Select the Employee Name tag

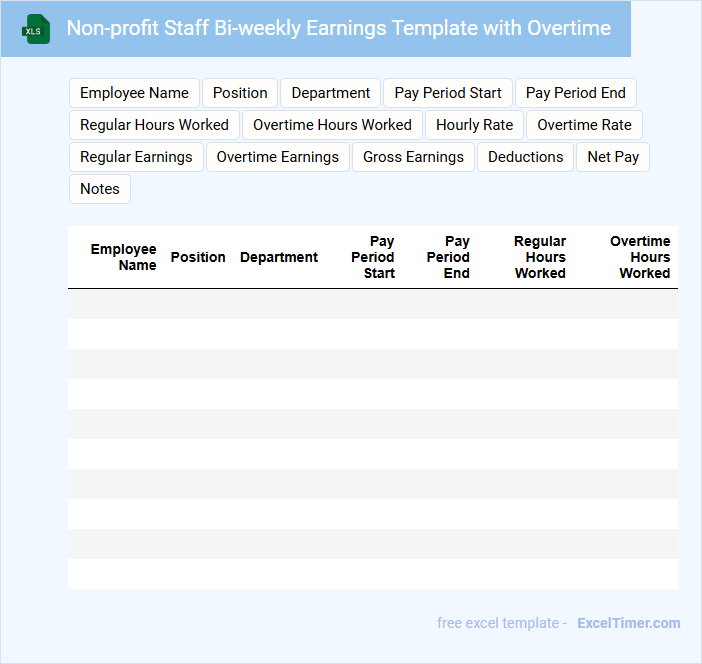pos(134,93)
